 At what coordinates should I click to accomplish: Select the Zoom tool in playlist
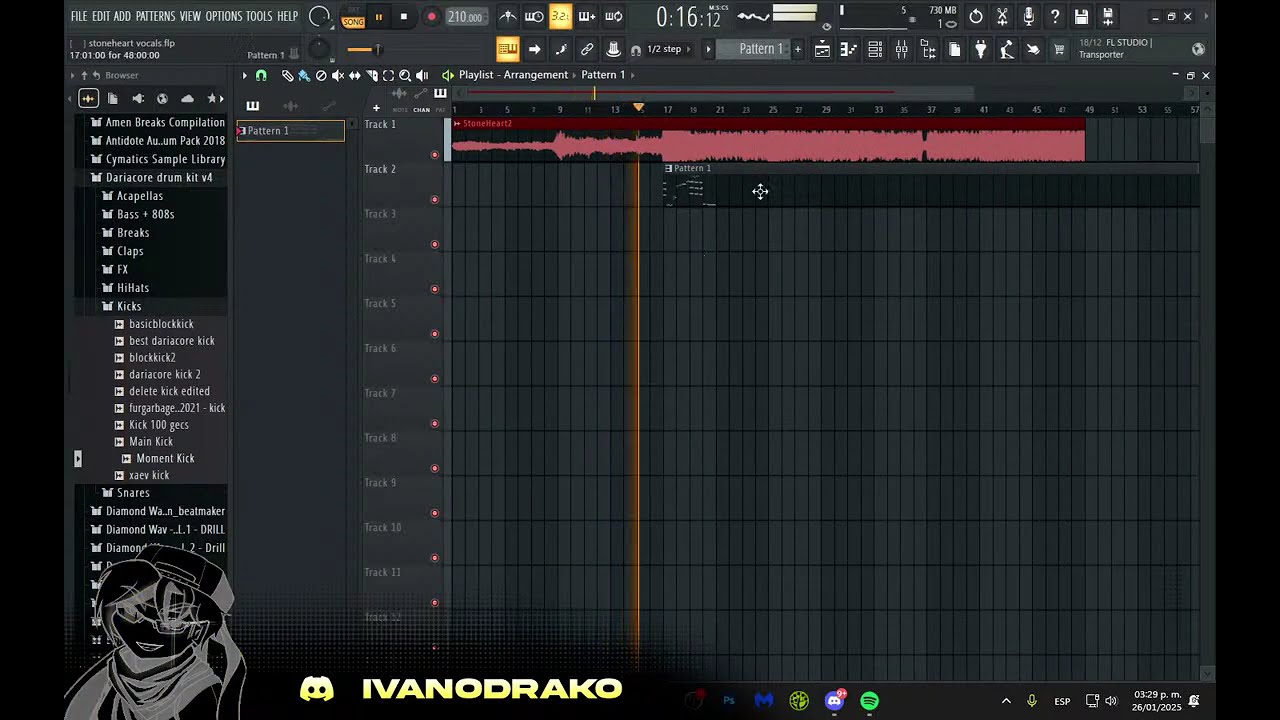(x=405, y=75)
